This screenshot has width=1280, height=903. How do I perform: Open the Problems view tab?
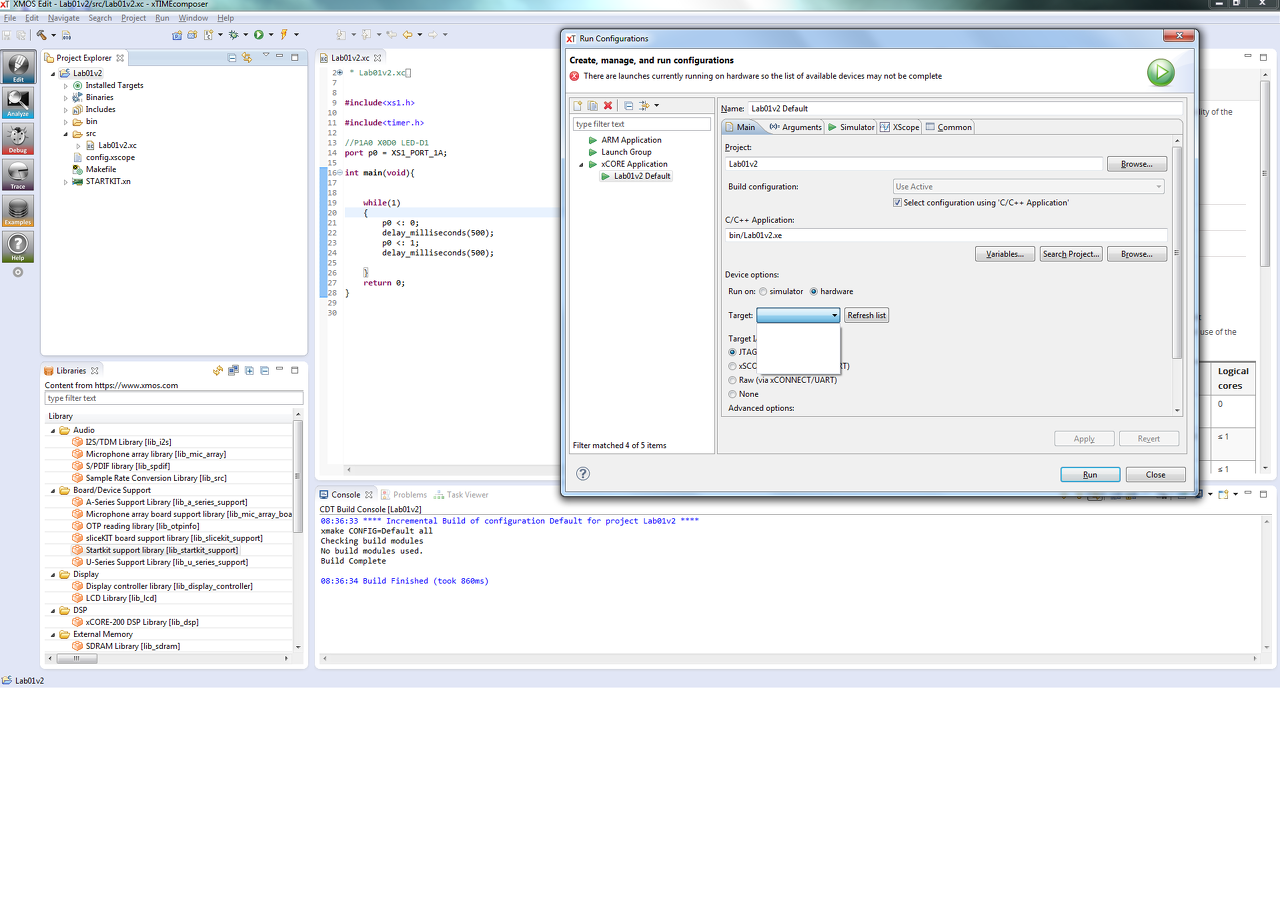[403, 495]
